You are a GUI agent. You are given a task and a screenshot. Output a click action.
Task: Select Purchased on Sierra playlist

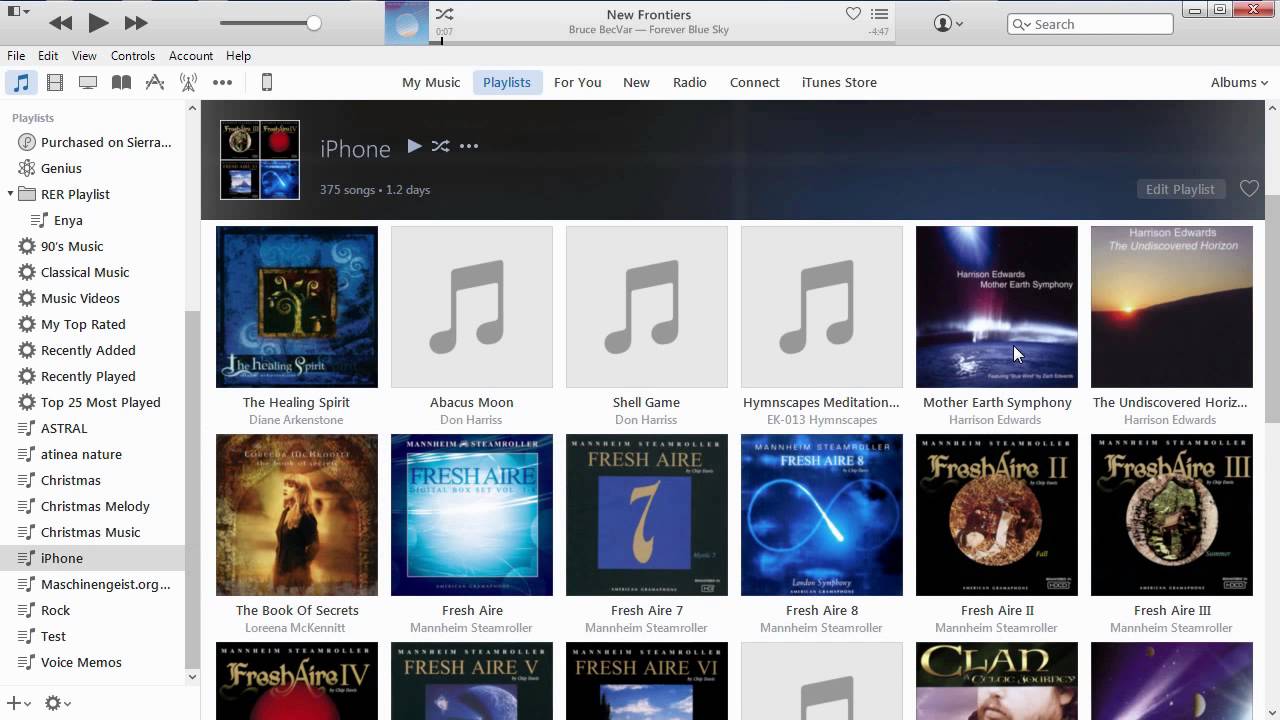click(x=92, y=142)
